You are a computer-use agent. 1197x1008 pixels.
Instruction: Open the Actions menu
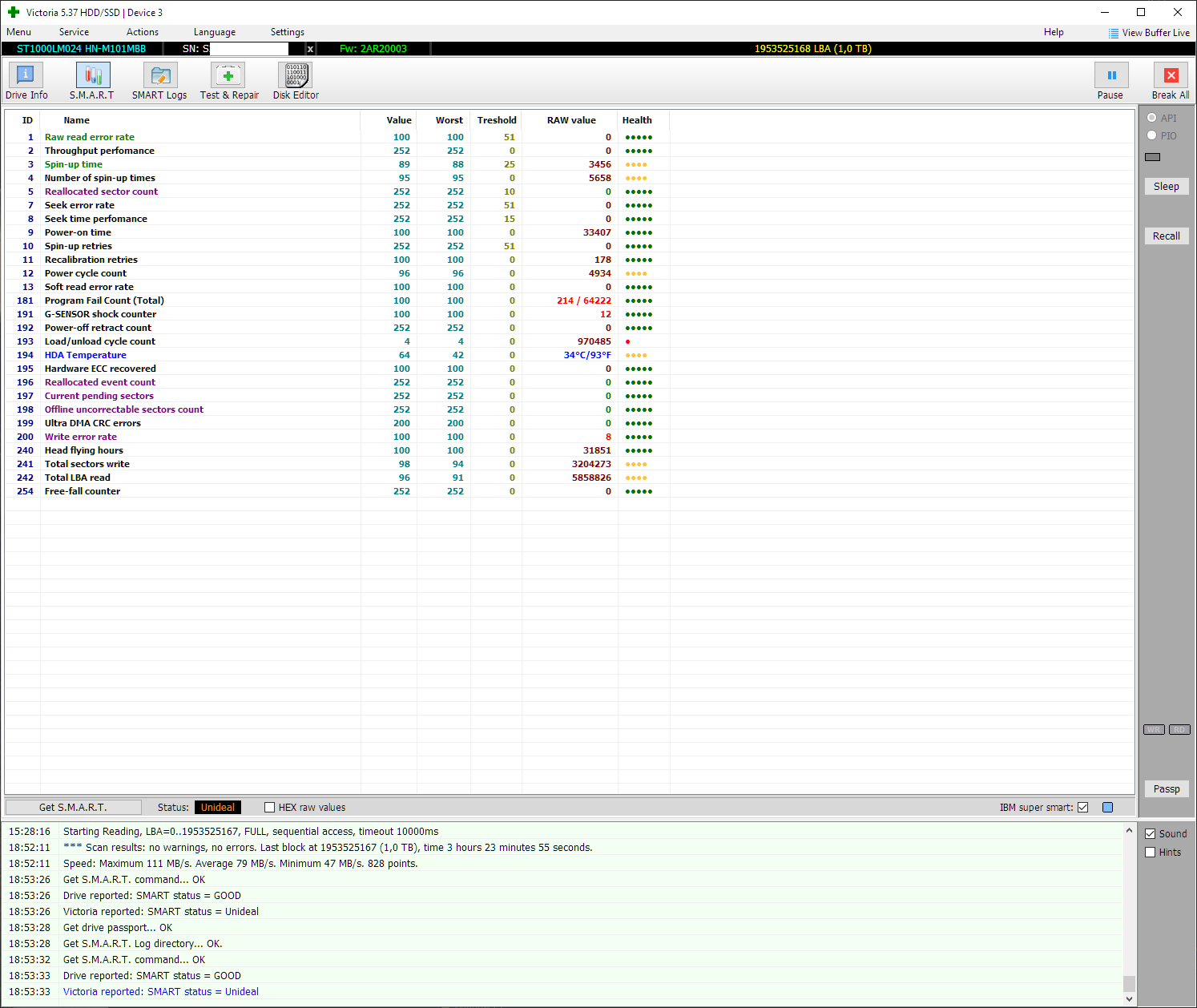[x=143, y=32]
